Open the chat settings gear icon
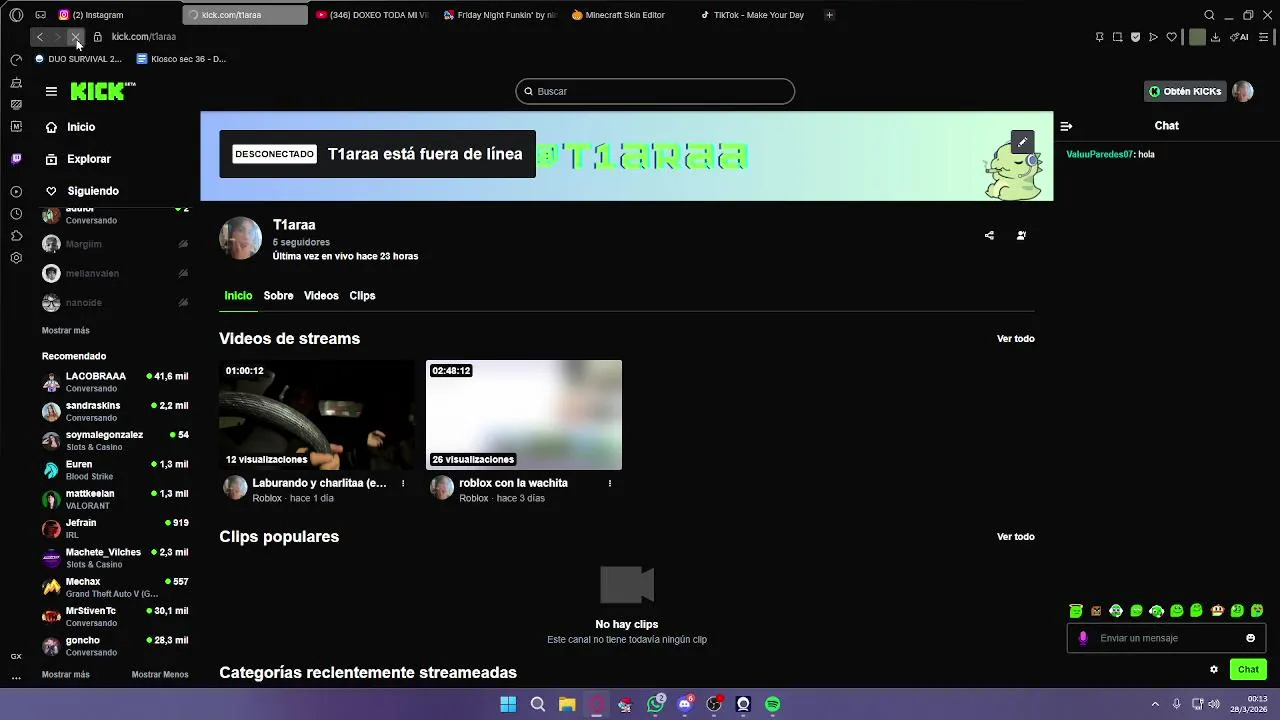This screenshot has width=1280, height=720. pyautogui.click(x=1214, y=670)
